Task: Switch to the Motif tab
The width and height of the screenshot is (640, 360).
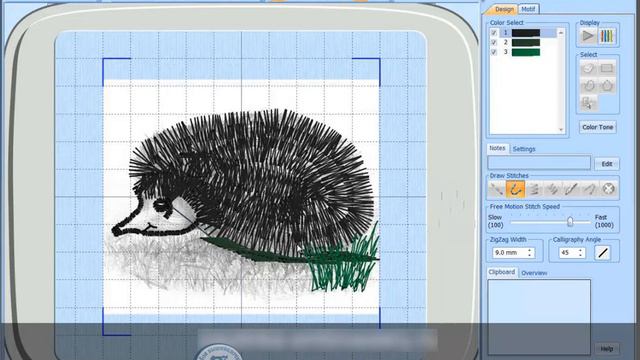Action: pos(528,9)
